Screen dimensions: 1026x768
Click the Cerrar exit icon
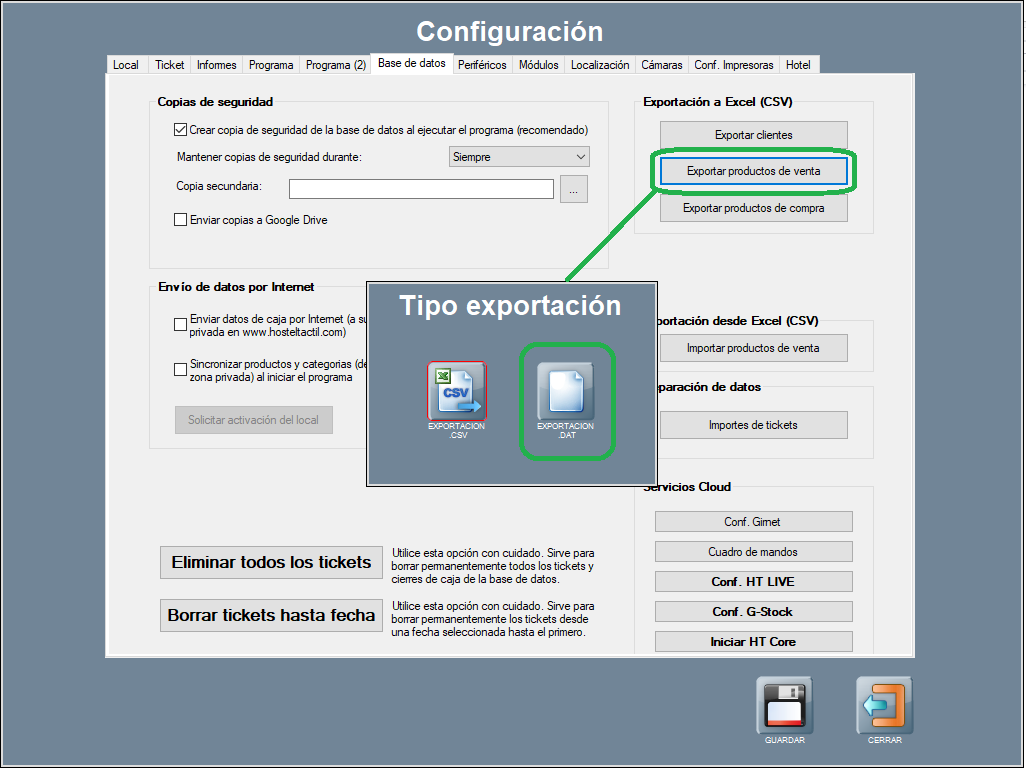(885, 705)
